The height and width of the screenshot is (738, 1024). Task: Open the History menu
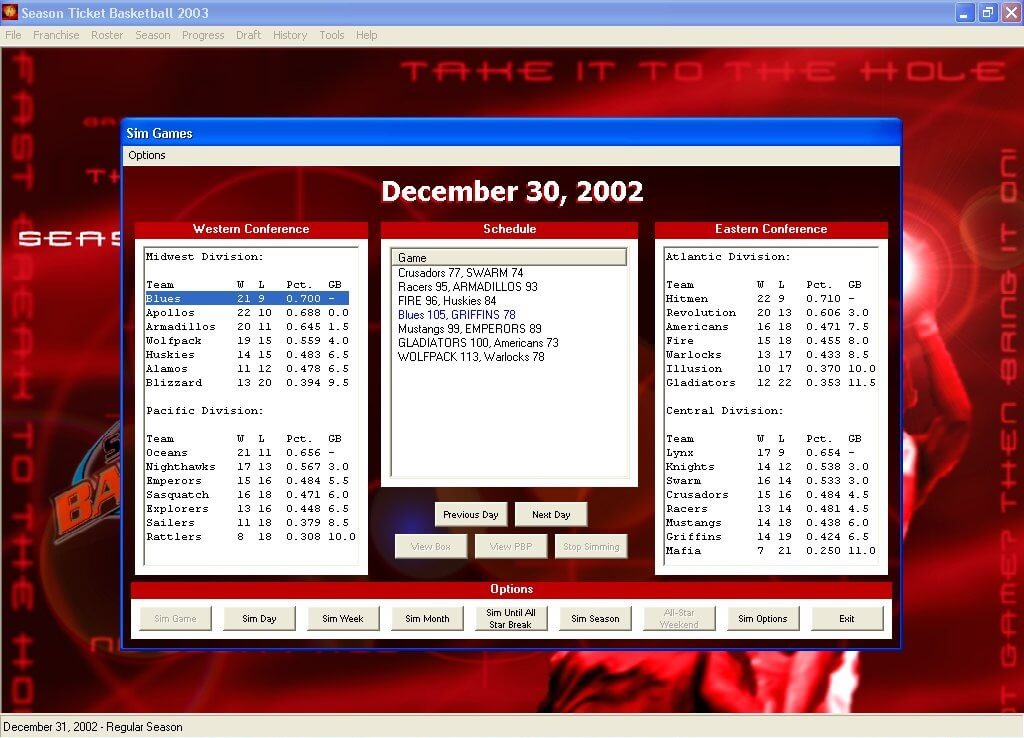tap(290, 35)
